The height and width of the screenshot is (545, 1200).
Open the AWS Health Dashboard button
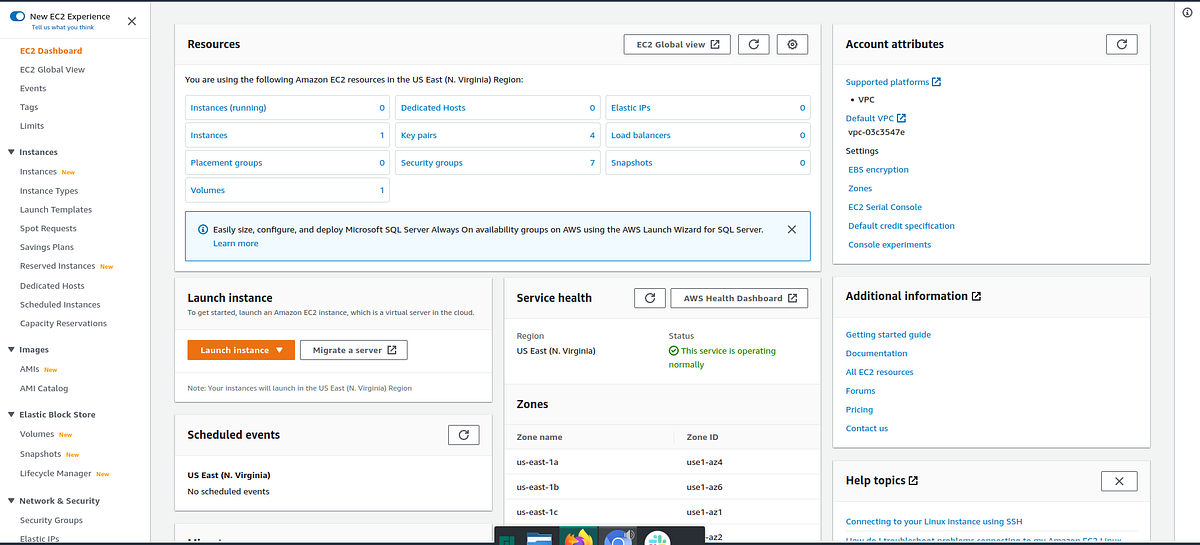pyautogui.click(x=739, y=298)
